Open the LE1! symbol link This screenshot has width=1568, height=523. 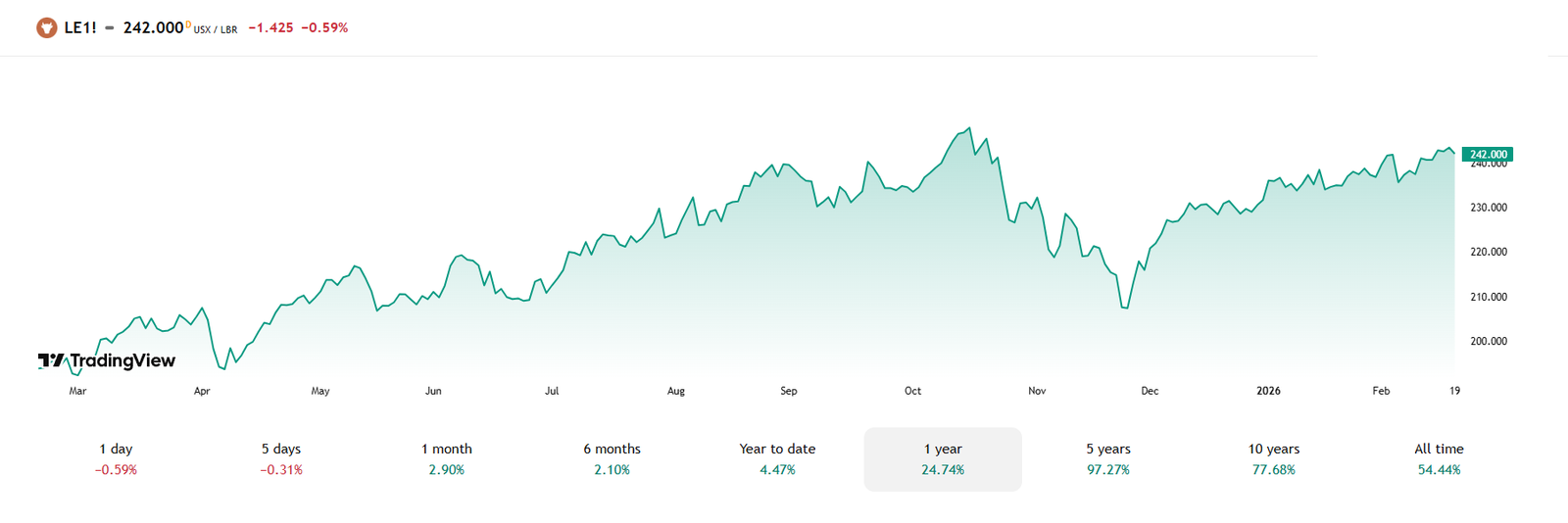tap(80, 27)
